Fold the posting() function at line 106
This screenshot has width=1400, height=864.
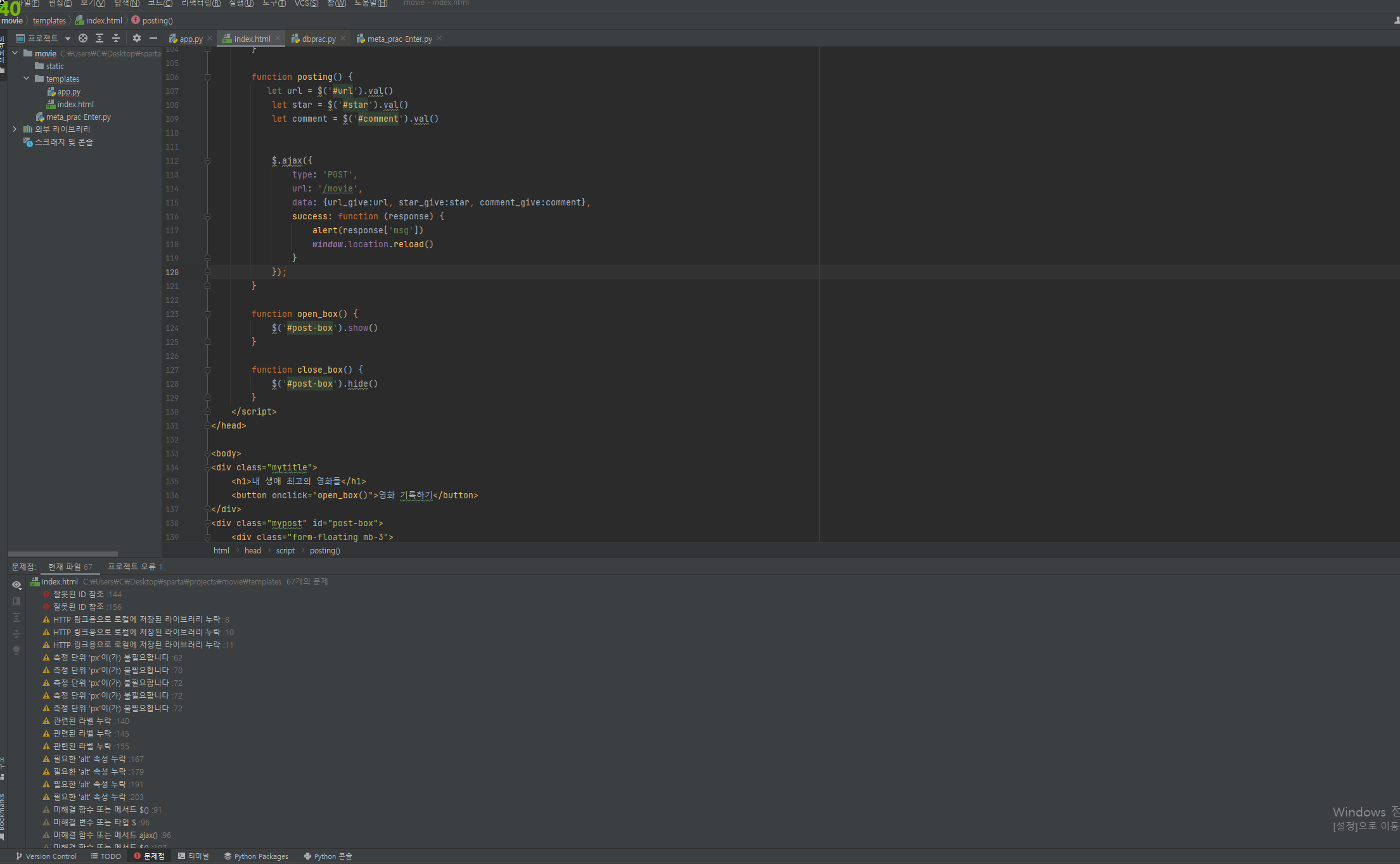click(x=207, y=77)
